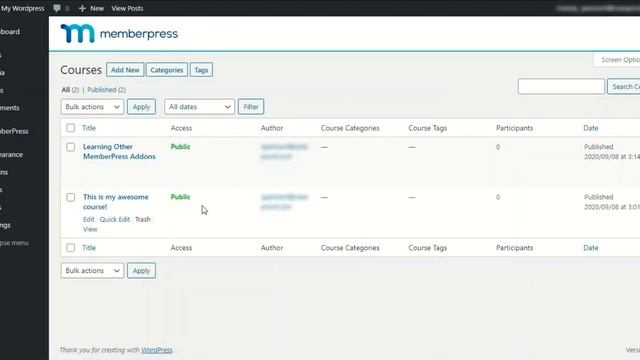Image resolution: width=640 pixels, height=360 pixels.
Task: Expand bottom Bulk actions dropdown
Action: (x=92, y=271)
